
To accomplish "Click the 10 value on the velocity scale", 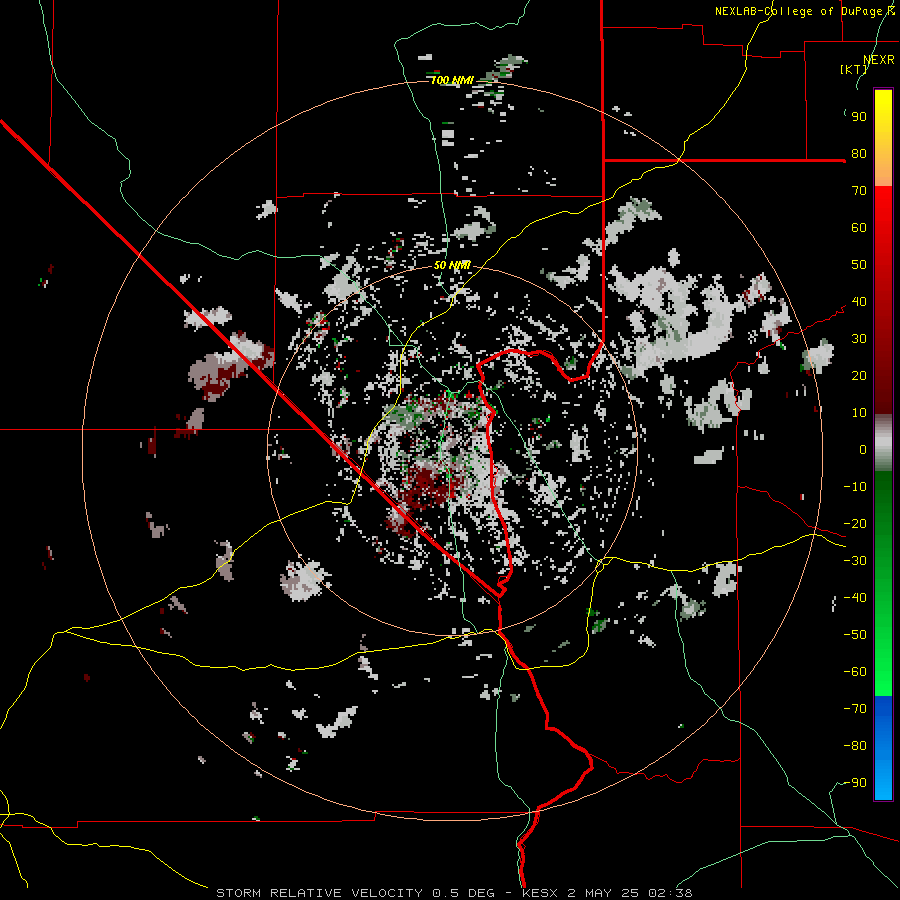I will point(859,413).
